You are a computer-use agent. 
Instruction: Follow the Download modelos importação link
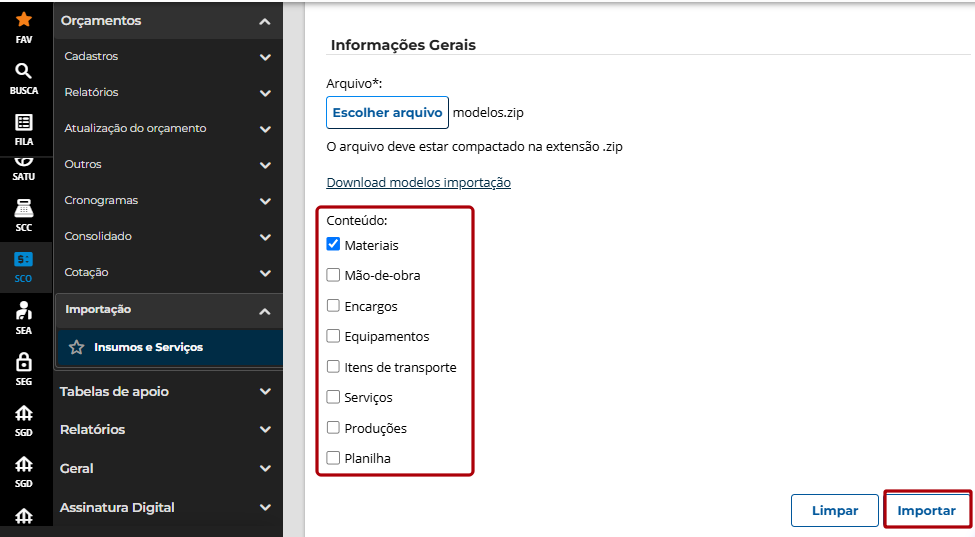tap(418, 182)
